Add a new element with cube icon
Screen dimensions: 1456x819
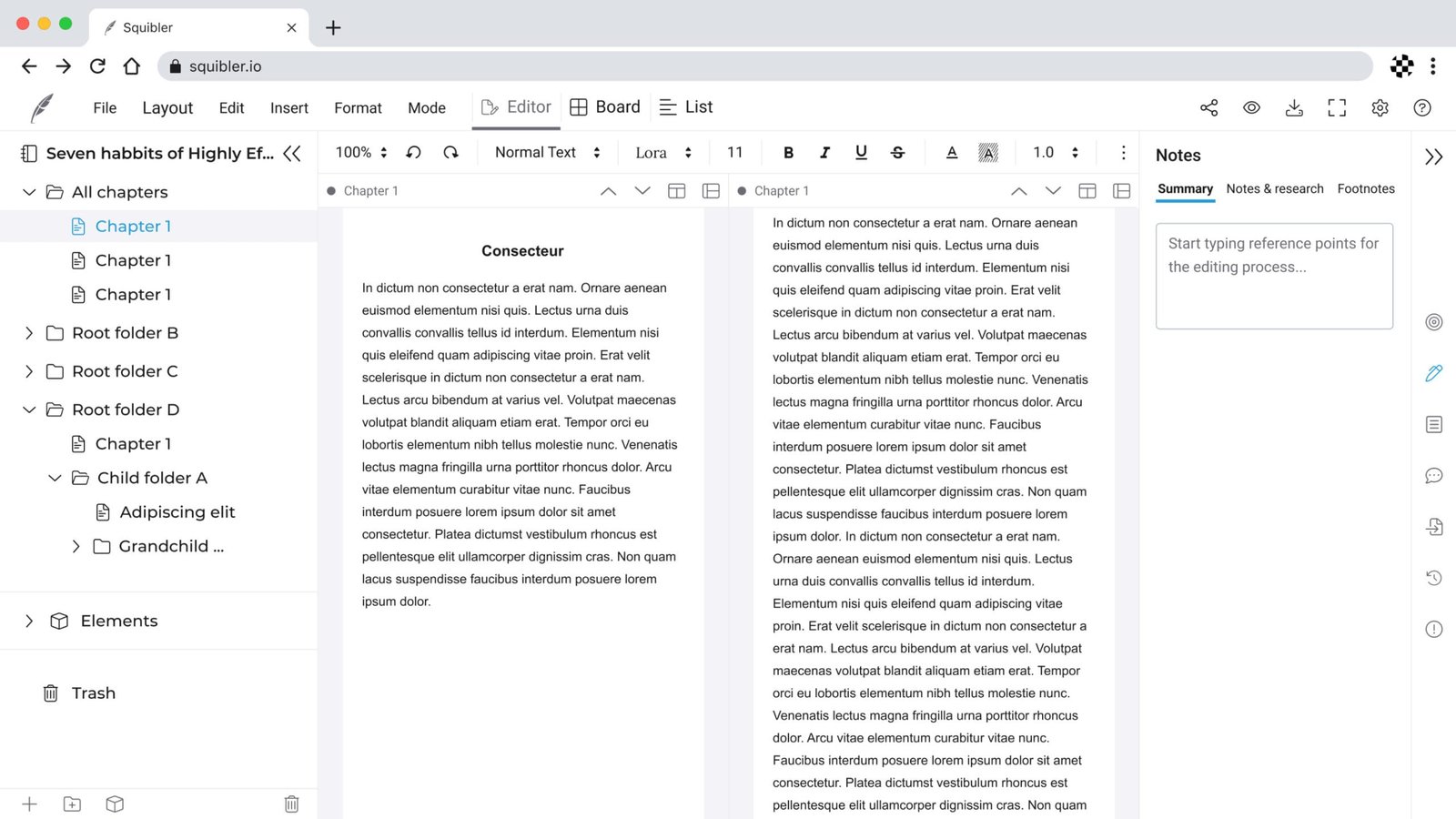point(115,804)
